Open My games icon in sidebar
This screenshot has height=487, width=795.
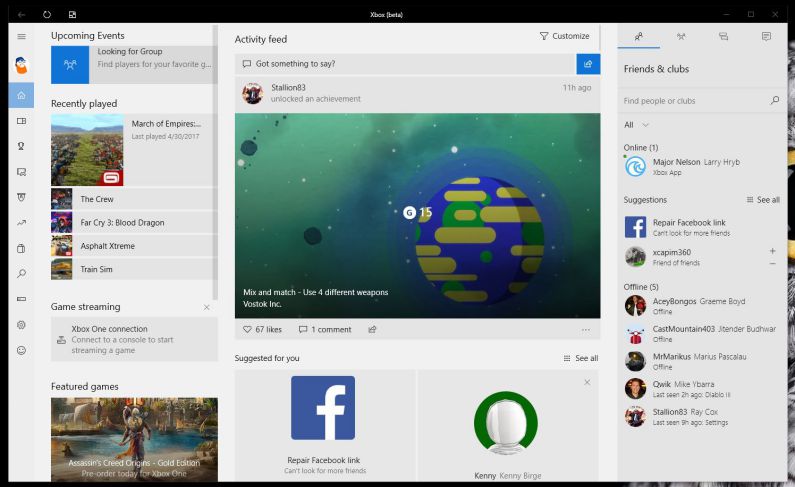pyautogui.click(x=21, y=121)
